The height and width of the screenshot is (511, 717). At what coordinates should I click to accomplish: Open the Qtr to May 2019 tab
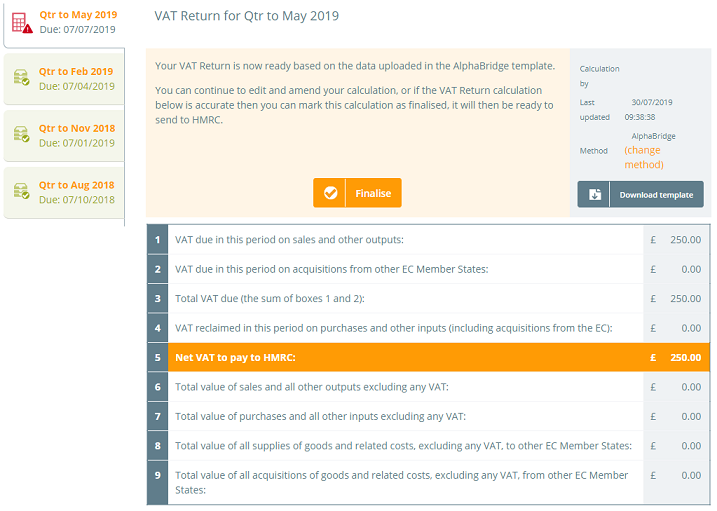click(64, 23)
